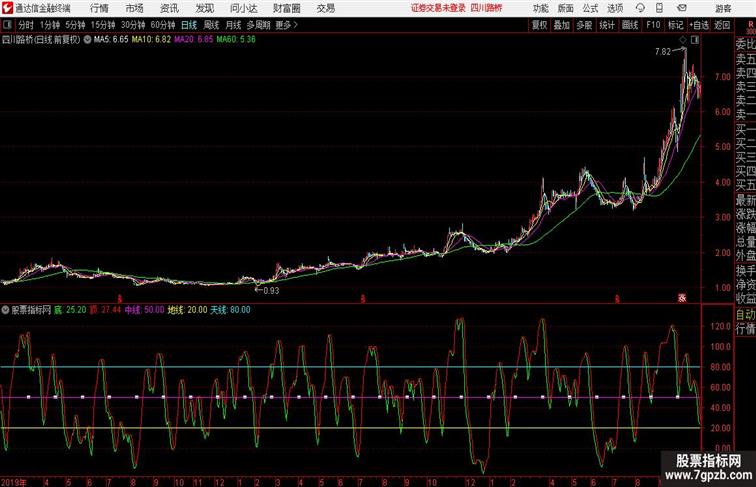Click the 天线: 80.00 indicator value
Screen dimensions: 756x487
tap(230, 310)
